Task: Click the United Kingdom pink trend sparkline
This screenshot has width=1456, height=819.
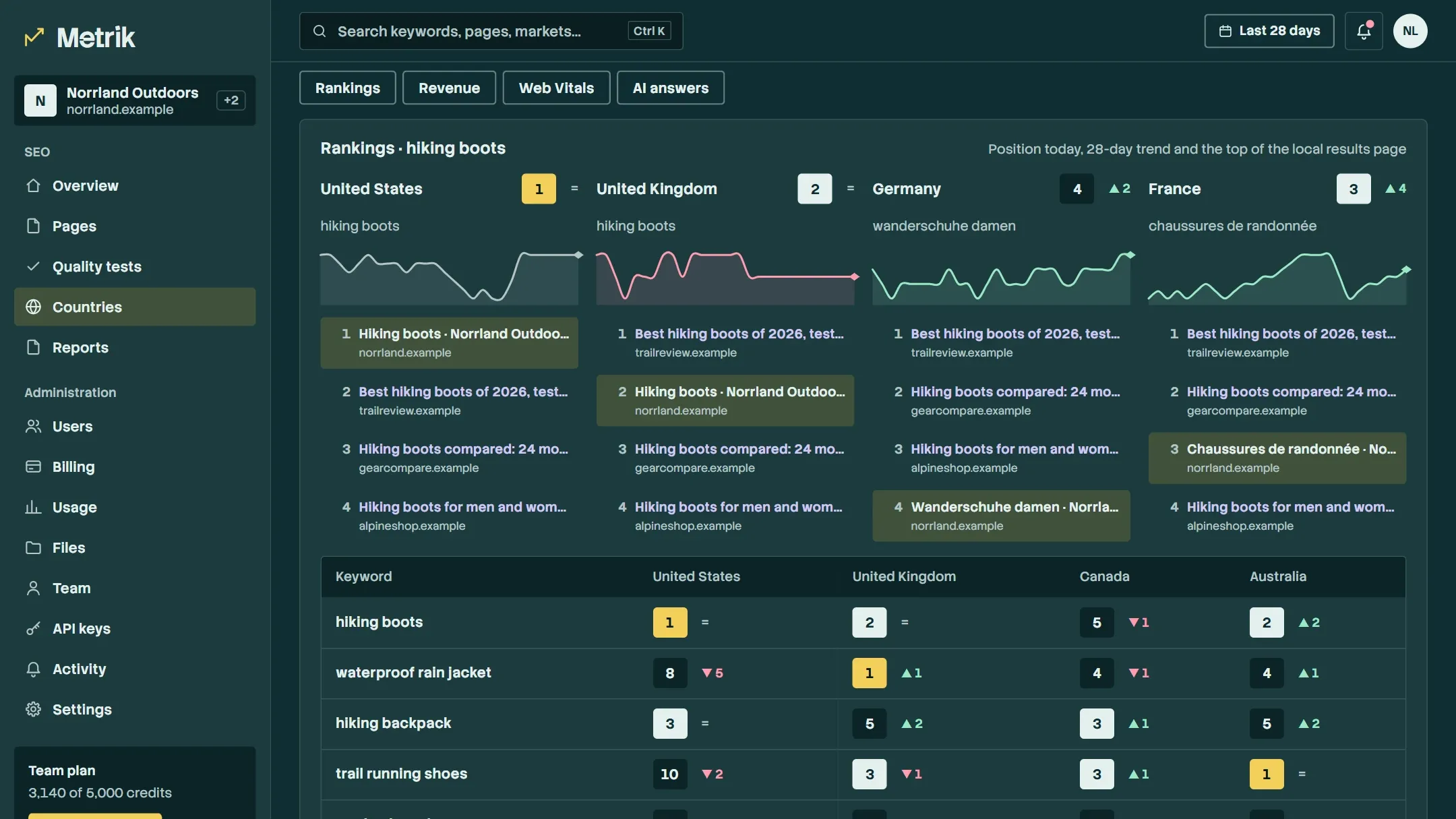Action: [x=727, y=277]
